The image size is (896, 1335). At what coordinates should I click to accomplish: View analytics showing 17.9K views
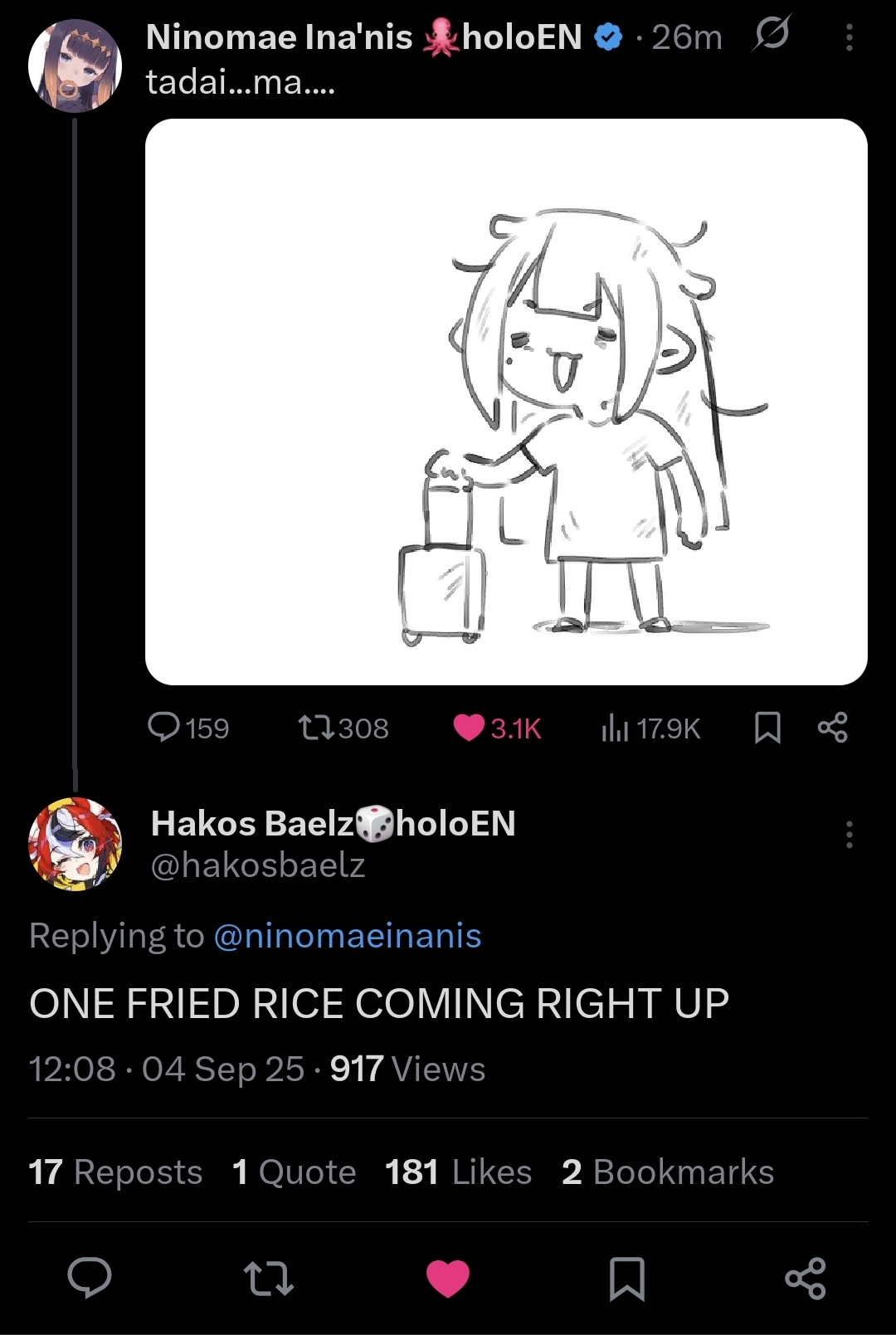pyautogui.click(x=650, y=728)
